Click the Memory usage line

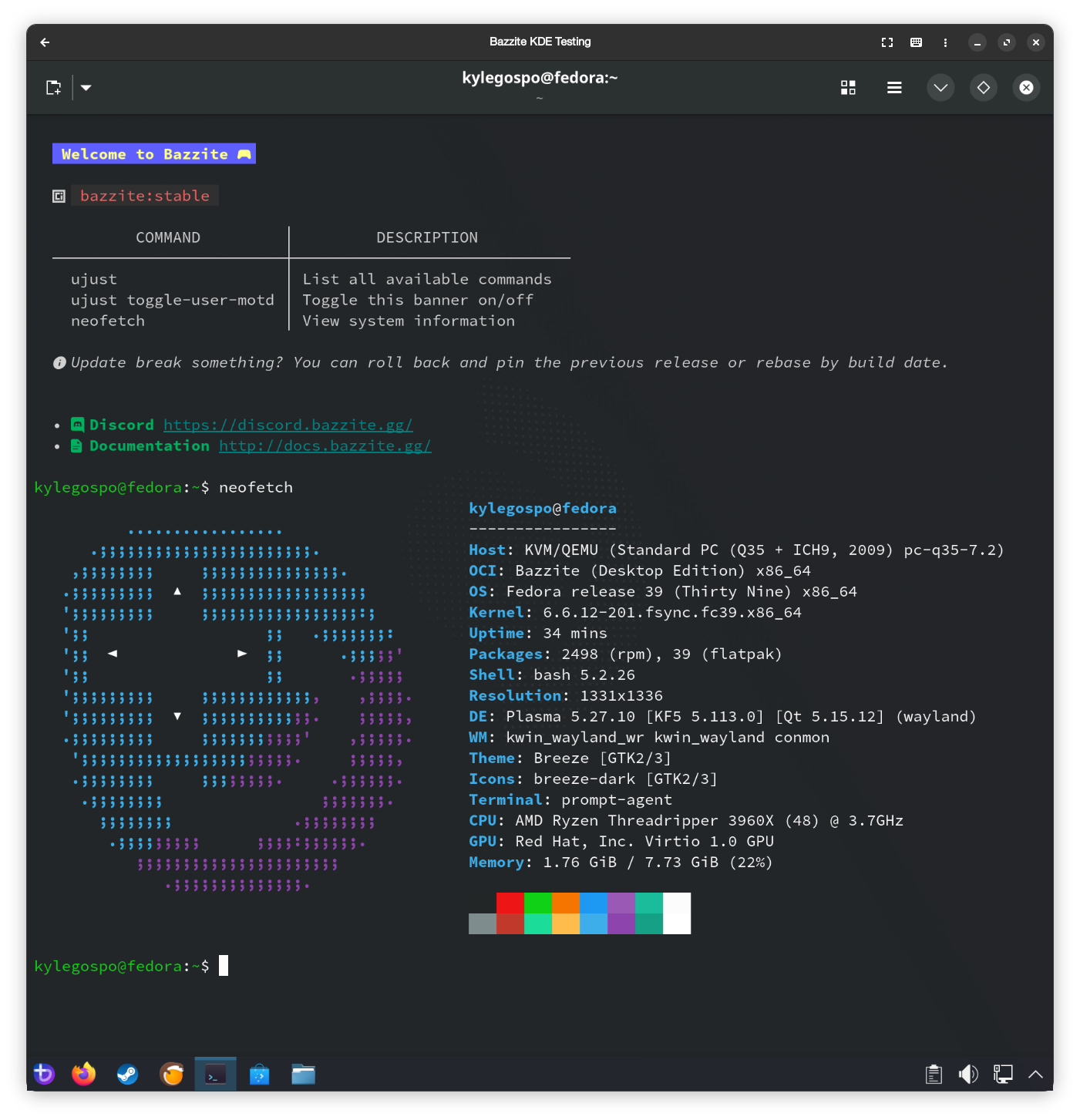click(621, 862)
